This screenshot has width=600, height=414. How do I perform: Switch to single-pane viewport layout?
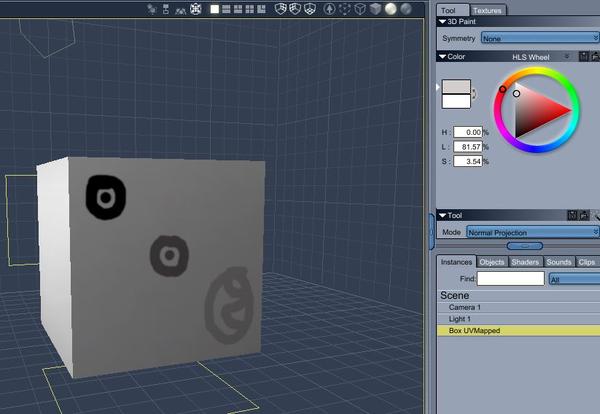tap(215, 9)
